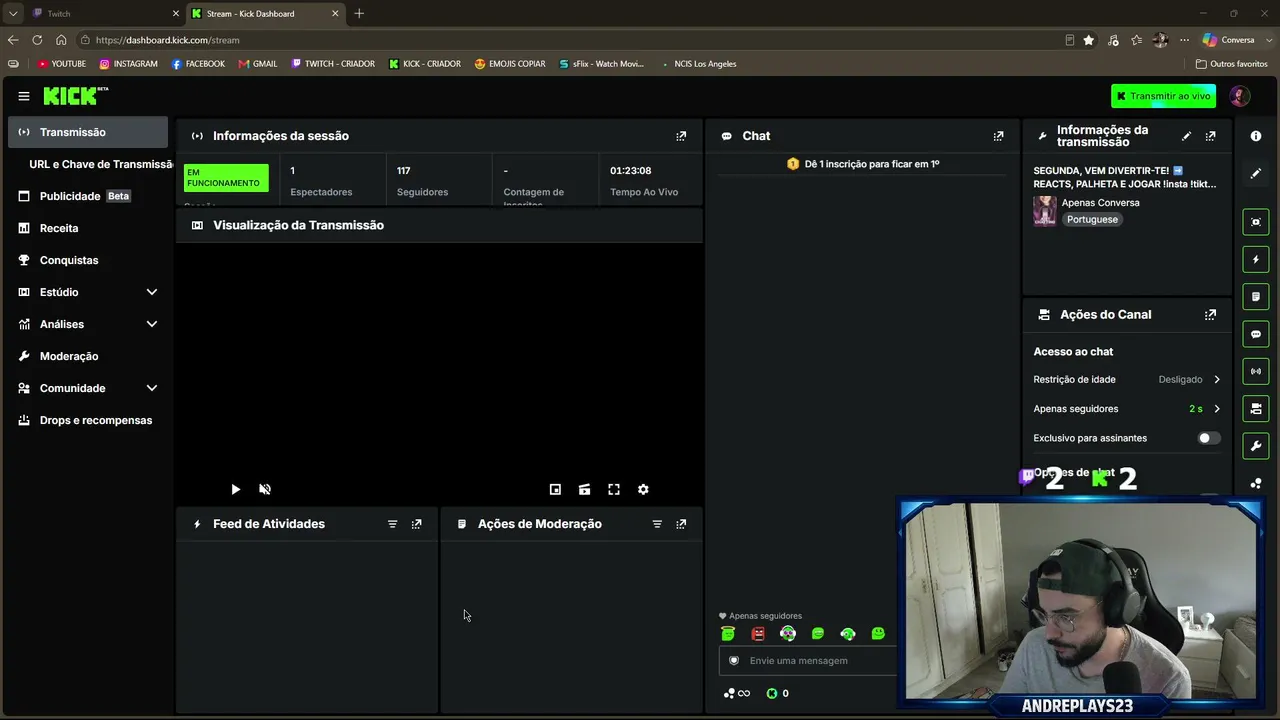Viewport: 1280px width, 720px height.
Task: Pop out the Ações do Canal panel
Action: click(x=1210, y=314)
